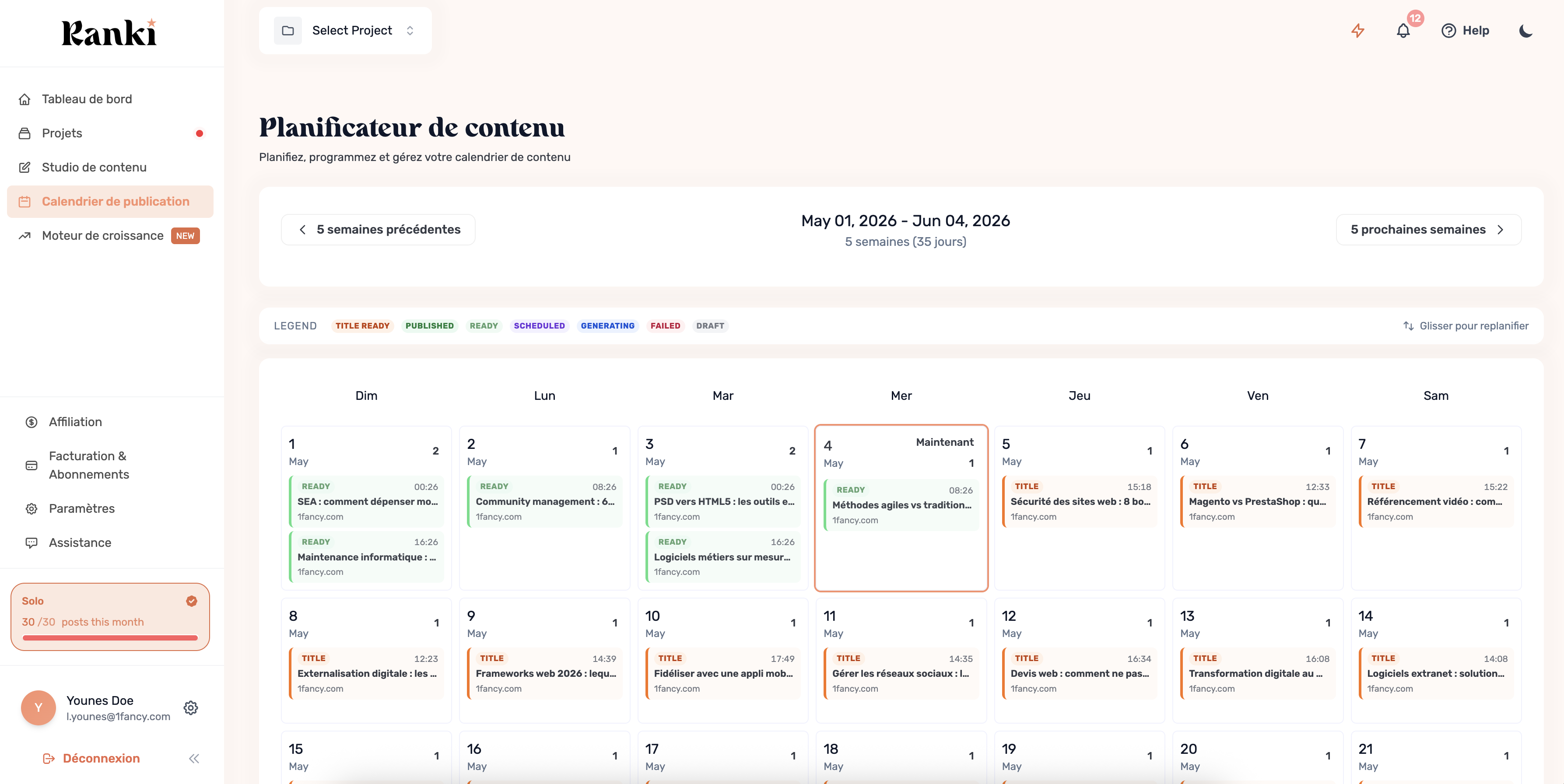Click the Facturation credit card icon
Viewport: 1564px width, 784px height.
coord(32,465)
